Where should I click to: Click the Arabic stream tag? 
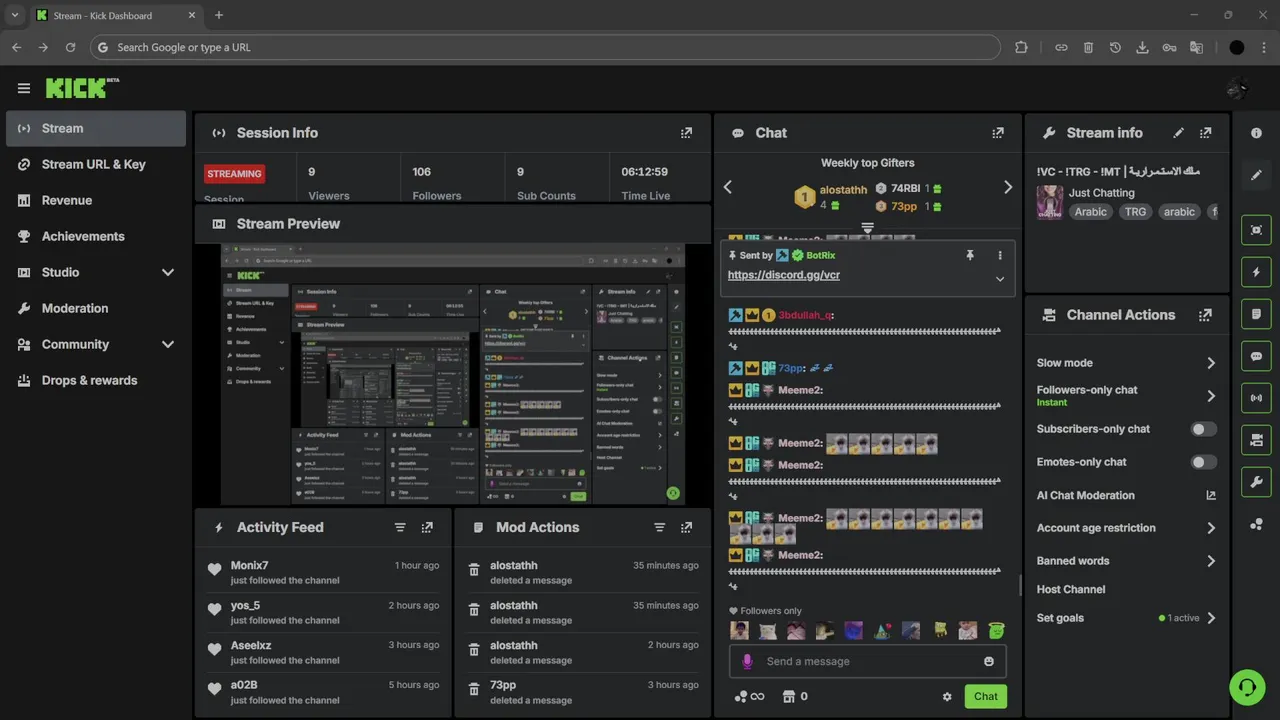tap(1090, 212)
